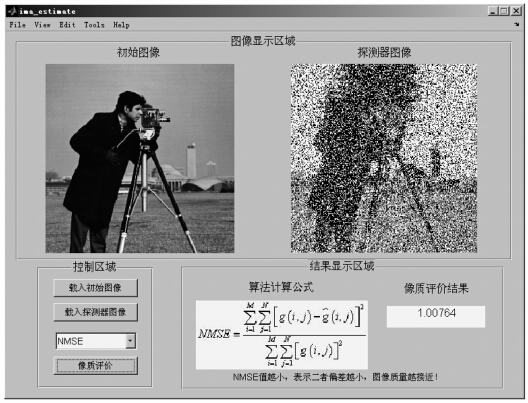528x403 pixels.
Task: Click the NMSE formula image
Action: tap(282, 335)
